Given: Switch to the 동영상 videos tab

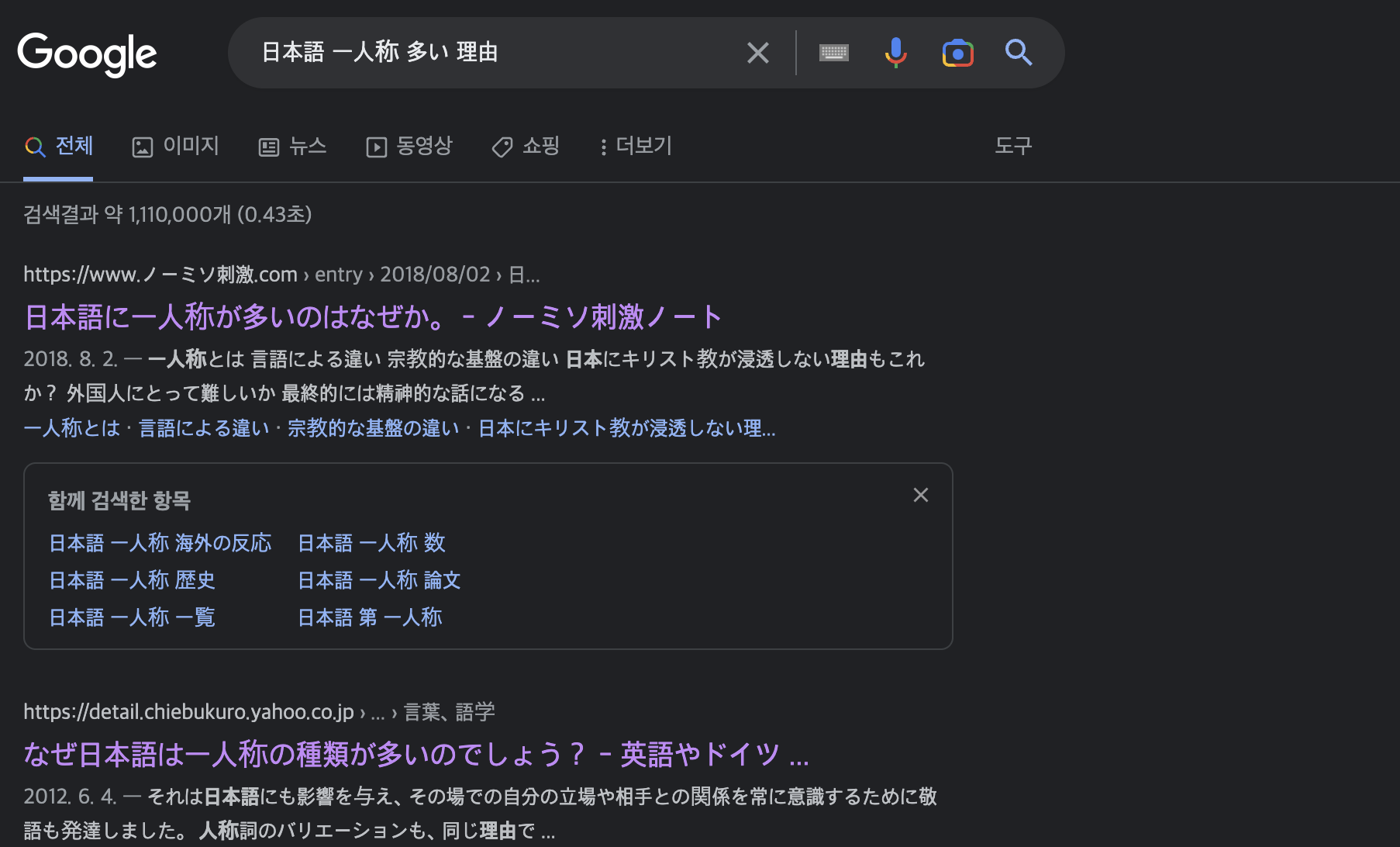Looking at the screenshot, I should point(409,147).
